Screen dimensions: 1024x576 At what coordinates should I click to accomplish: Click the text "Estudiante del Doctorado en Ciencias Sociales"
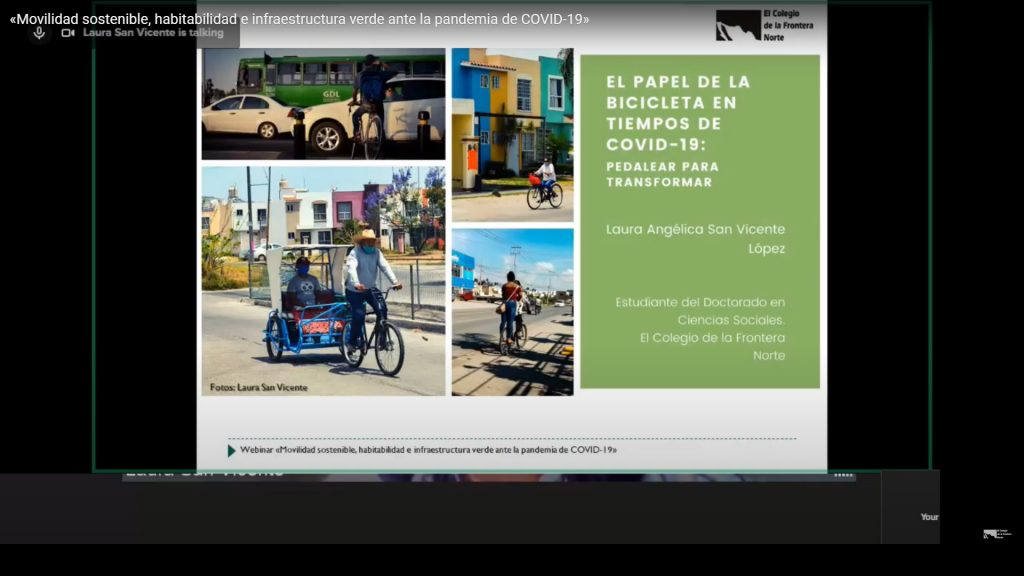[700, 311]
